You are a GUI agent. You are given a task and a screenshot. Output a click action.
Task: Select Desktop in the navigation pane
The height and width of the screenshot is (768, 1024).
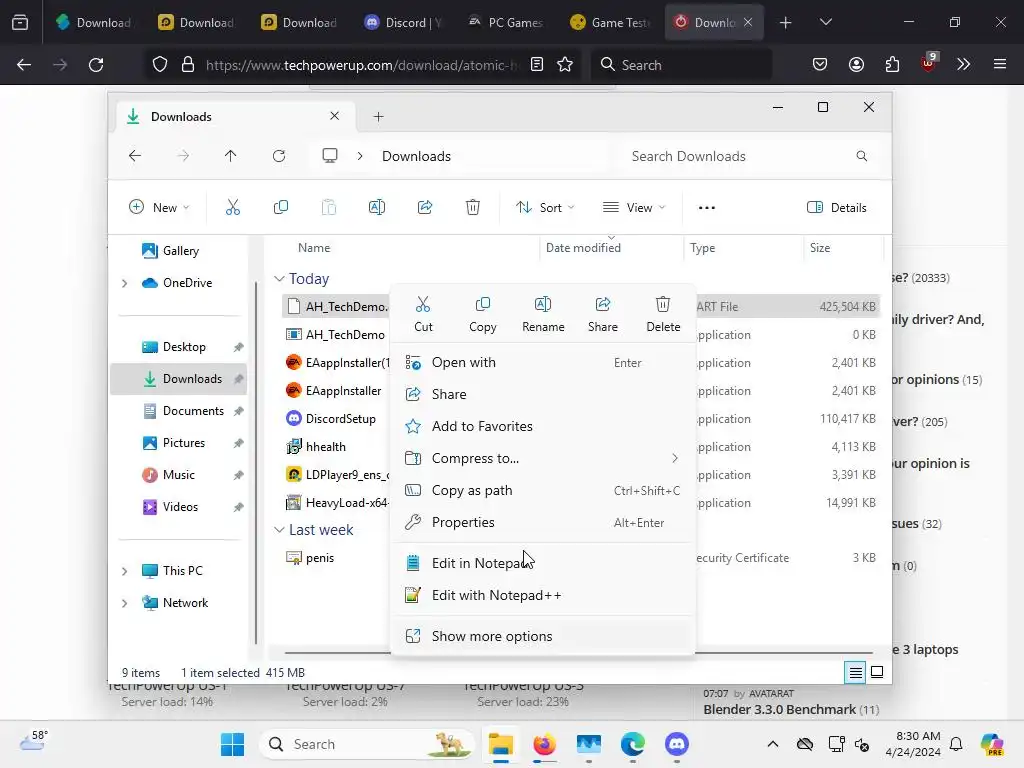pos(180,347)
